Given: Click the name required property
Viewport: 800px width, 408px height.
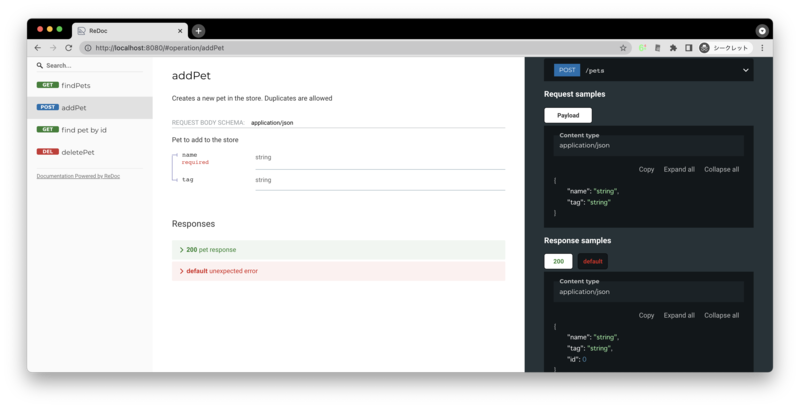Looking at the screenshot, I should click(x=195, y=159).
